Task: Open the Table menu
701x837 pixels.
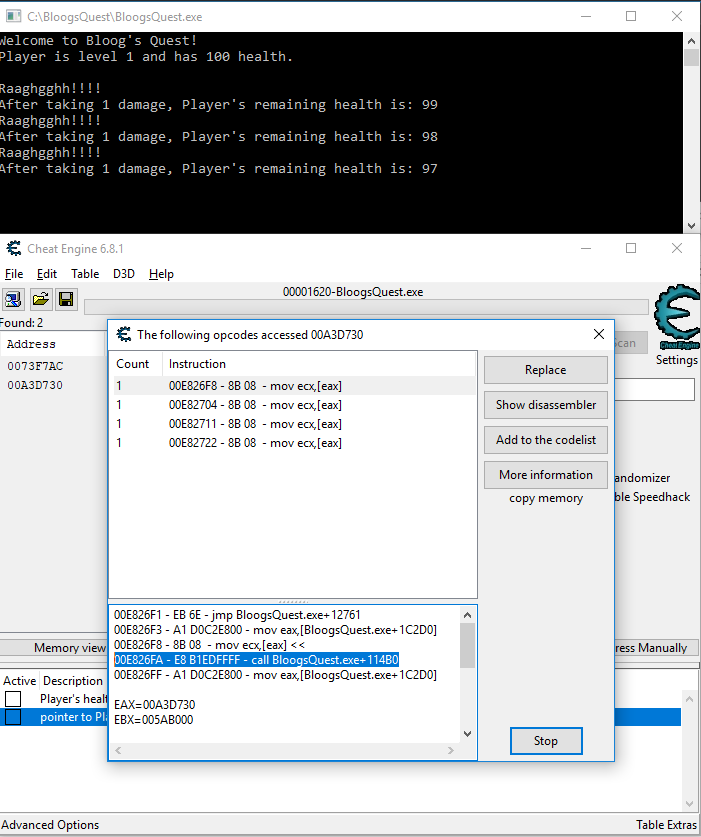Action: point(85,274)
